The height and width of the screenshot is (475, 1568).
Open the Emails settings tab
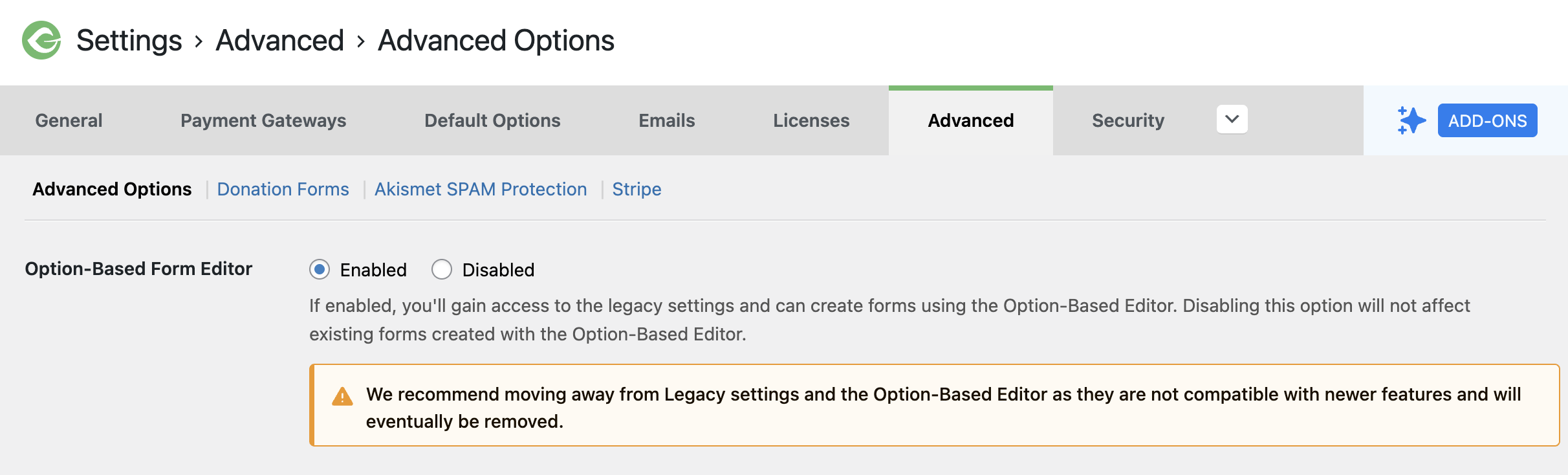pyautogui.click(x=666, y=120)
